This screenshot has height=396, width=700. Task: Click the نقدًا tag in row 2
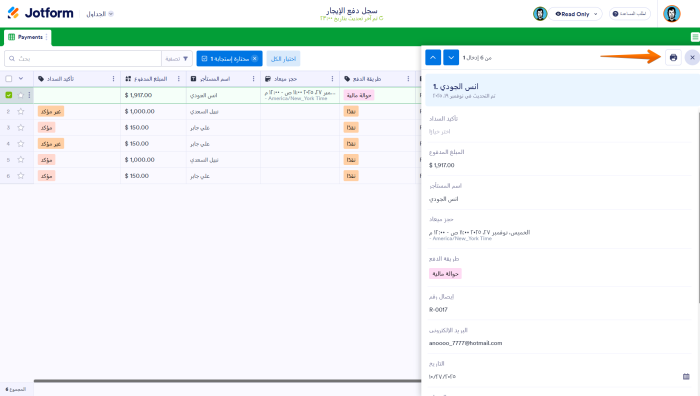pyautogui.click(x=351, y=111)
